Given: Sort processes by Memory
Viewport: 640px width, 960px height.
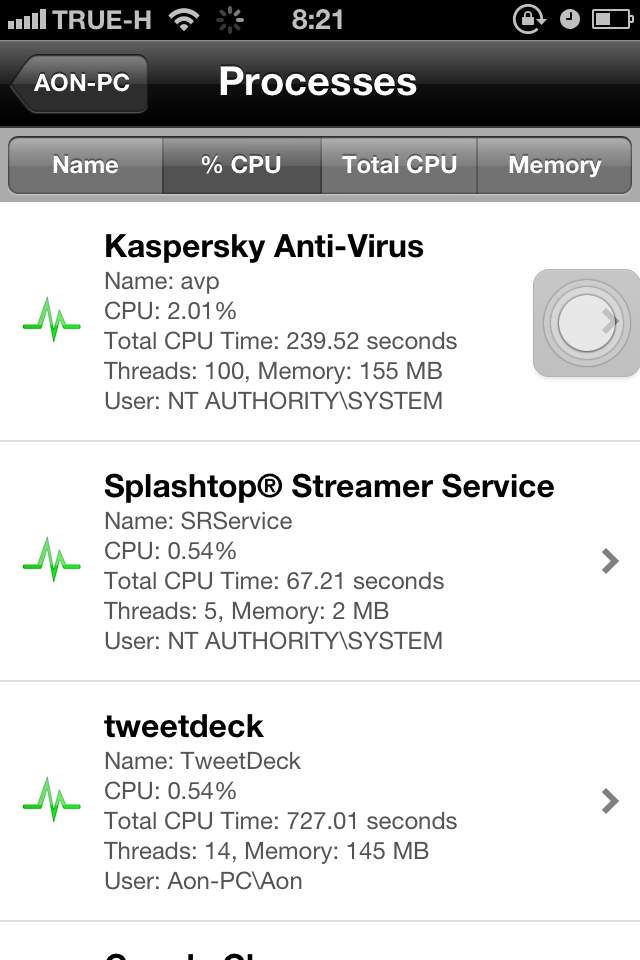Looking at the screenshot, I should click(x=554, y=165).
